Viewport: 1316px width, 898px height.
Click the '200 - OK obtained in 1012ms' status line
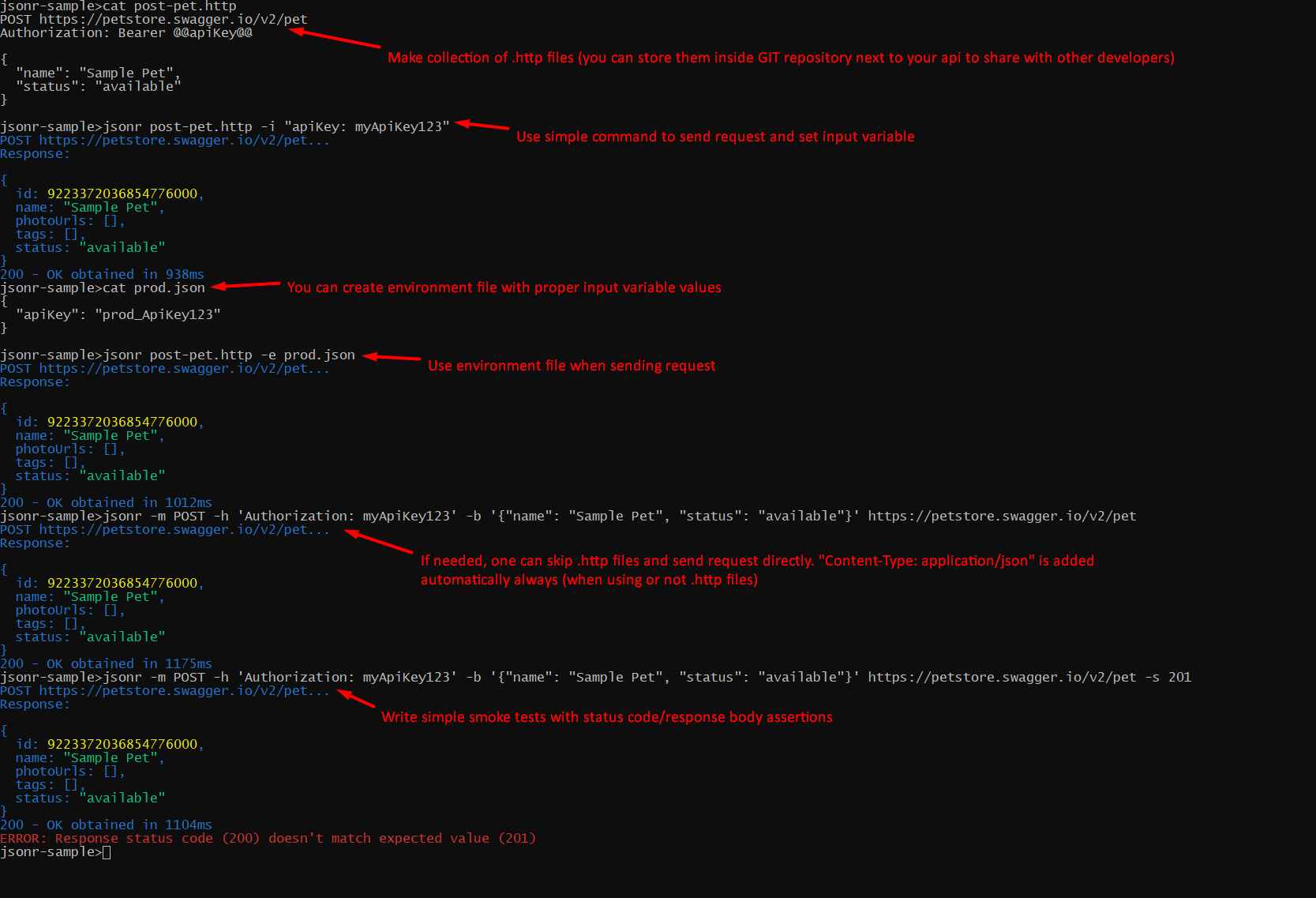point(106,502)
